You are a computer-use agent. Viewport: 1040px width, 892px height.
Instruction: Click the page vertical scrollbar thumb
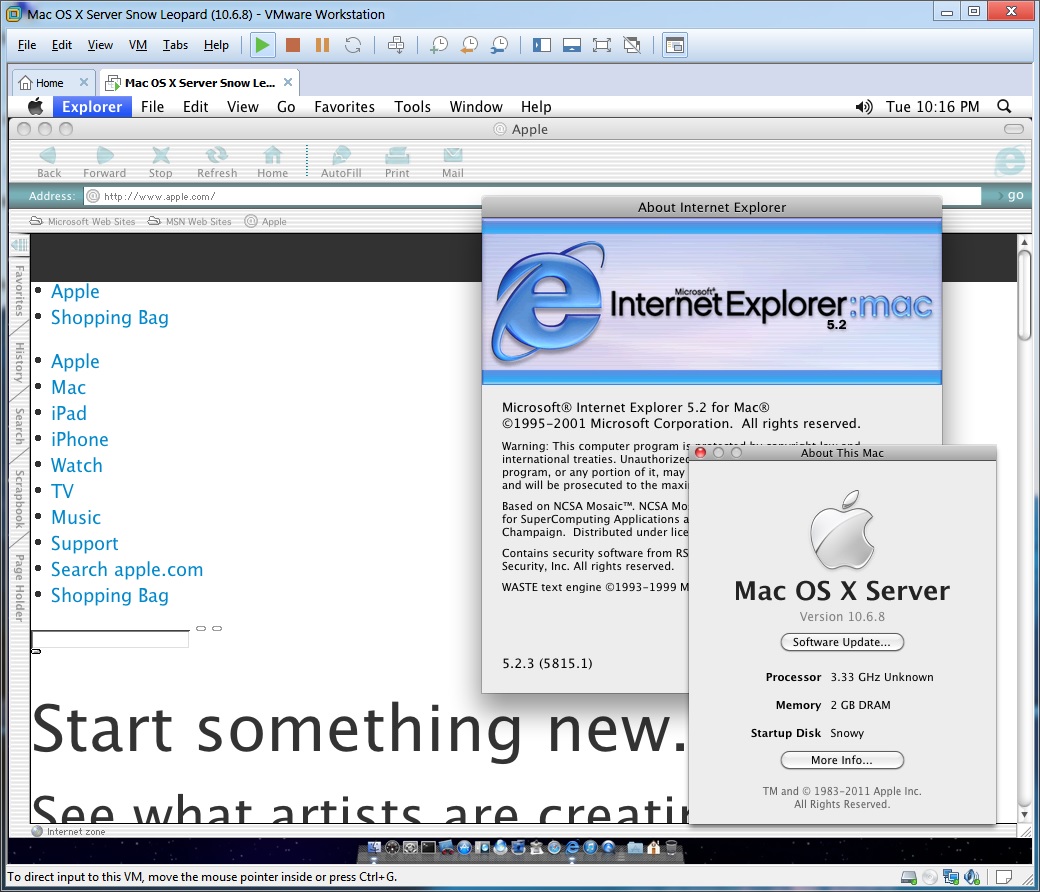click(1024, 295)
